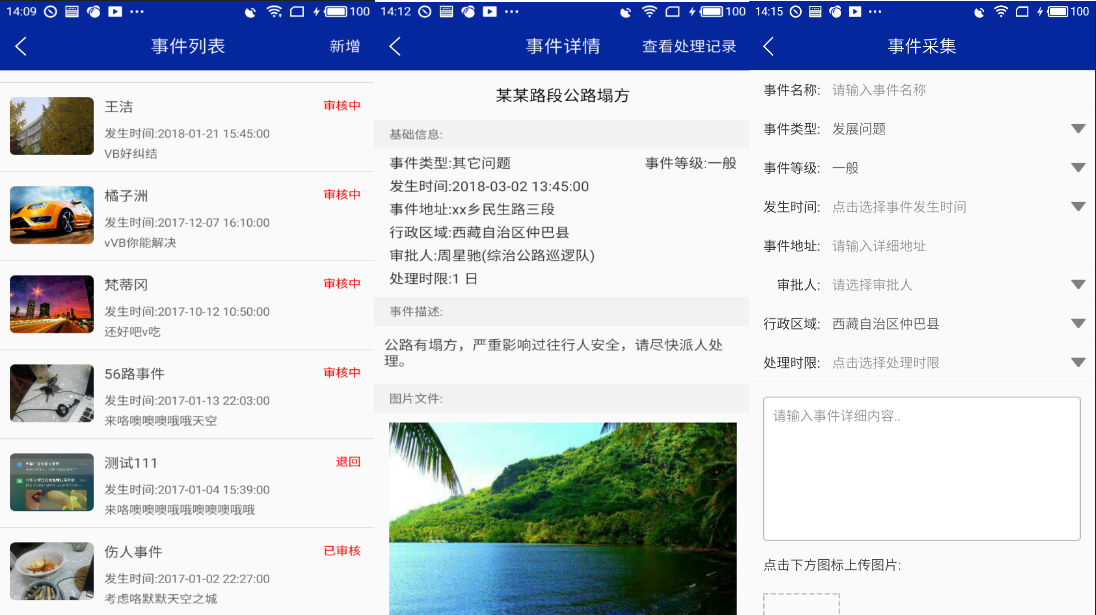The image size is (1096, 615).
Task: Click 点击选择事件发生时间 placeholder
Action: [899, 207]
